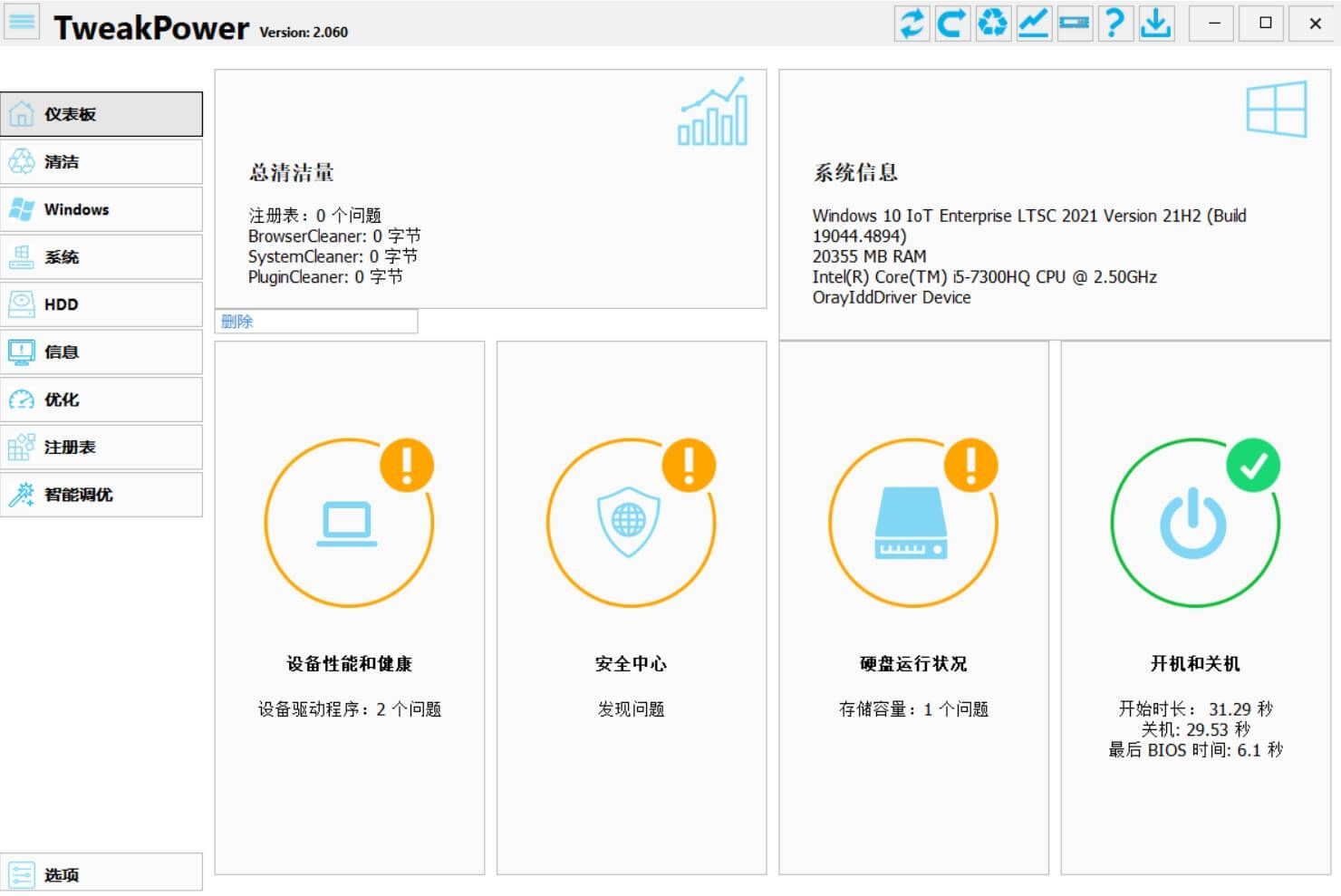The width and height of the screenshot is (1341, 896).
Task: Click '发现问题' under security center
Action: click(x=631, y=709)
